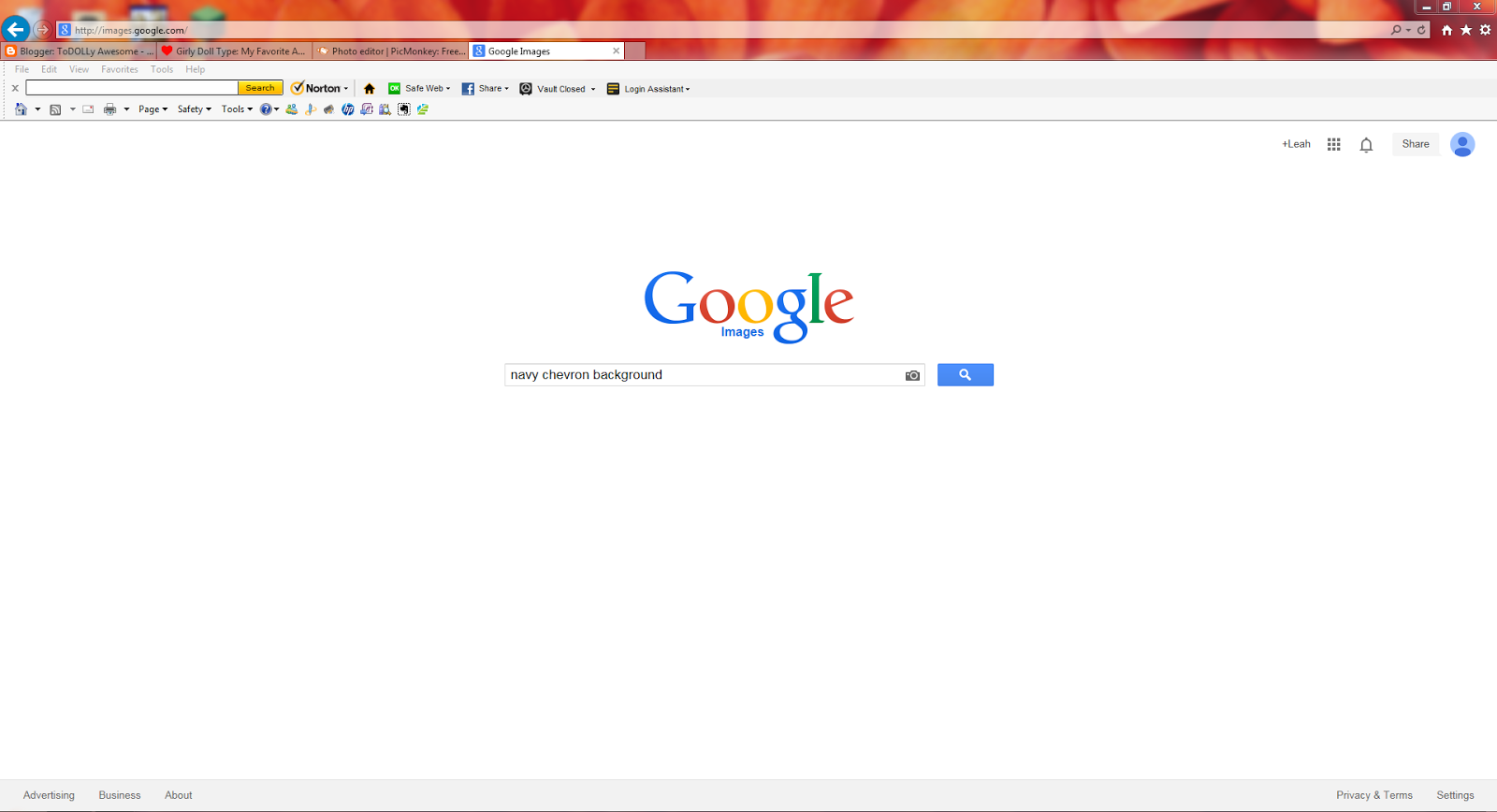Open Google notifications bell

click(1366, 144)
